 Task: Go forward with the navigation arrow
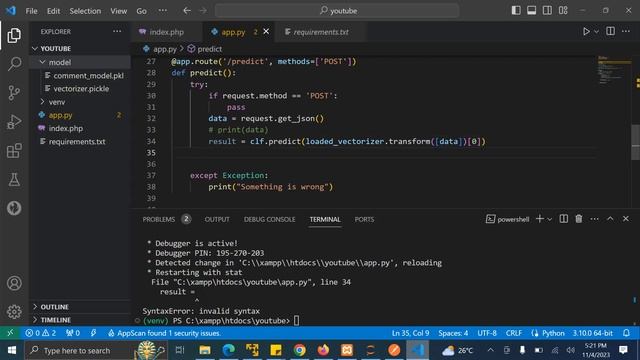203,11
